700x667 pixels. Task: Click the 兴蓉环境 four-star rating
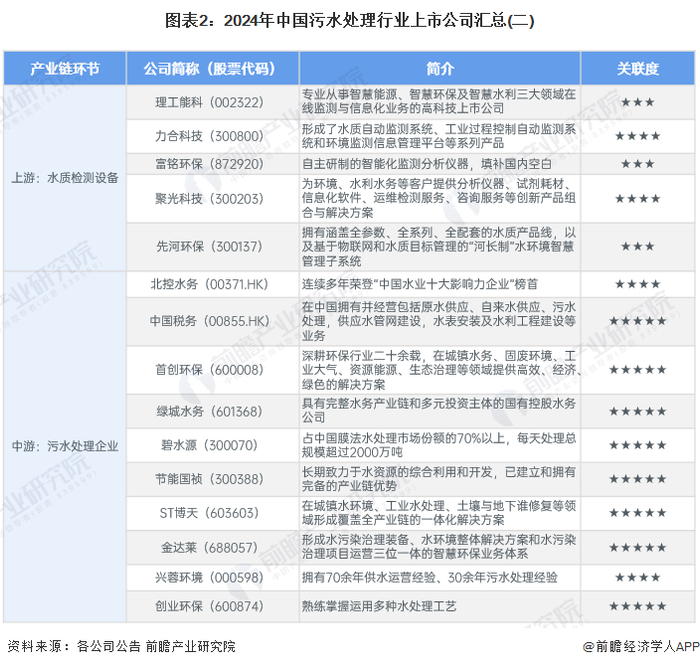coord(638,577)
